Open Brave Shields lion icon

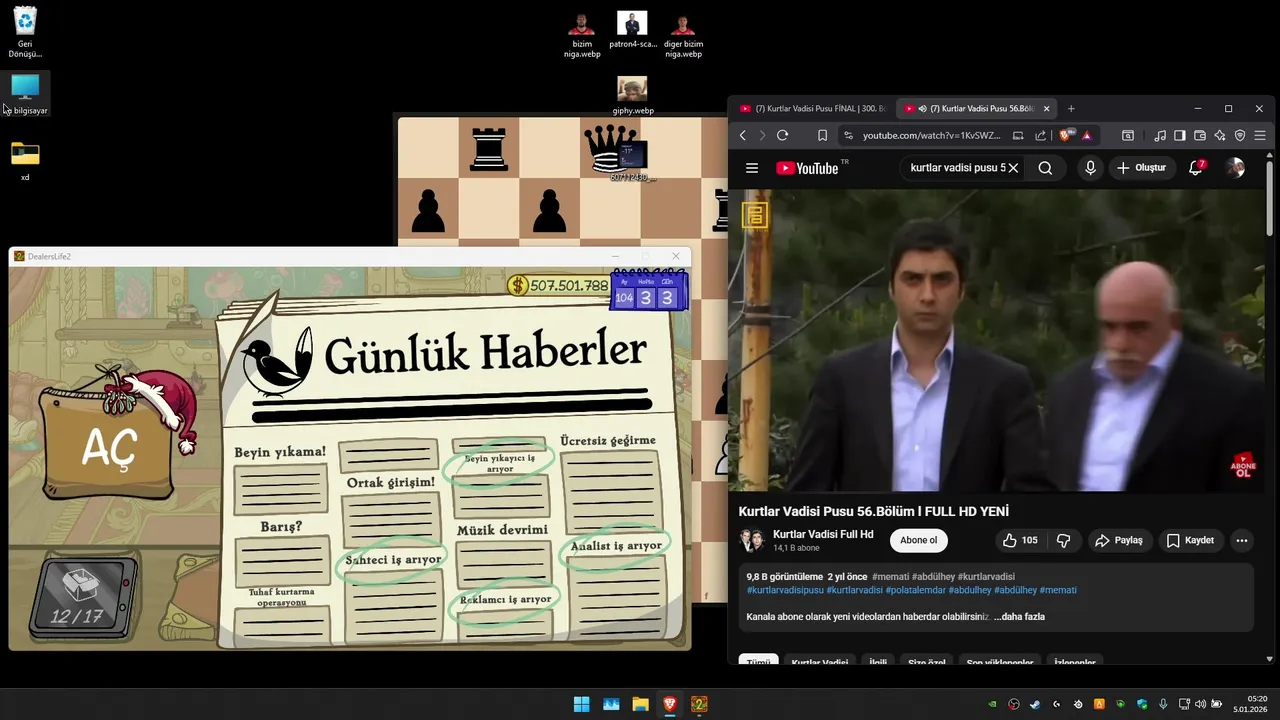pyautogui.click(x=1067, y=135)
